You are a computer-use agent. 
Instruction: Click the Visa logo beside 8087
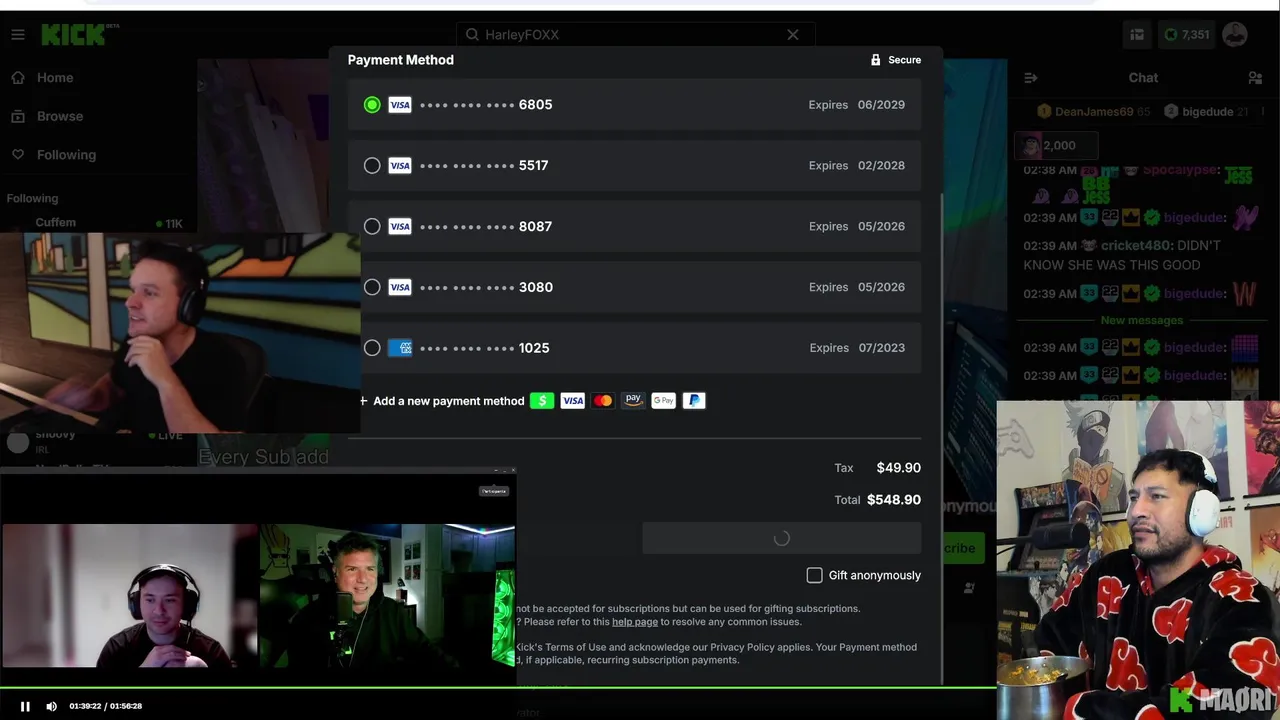(x=400, y=227)
